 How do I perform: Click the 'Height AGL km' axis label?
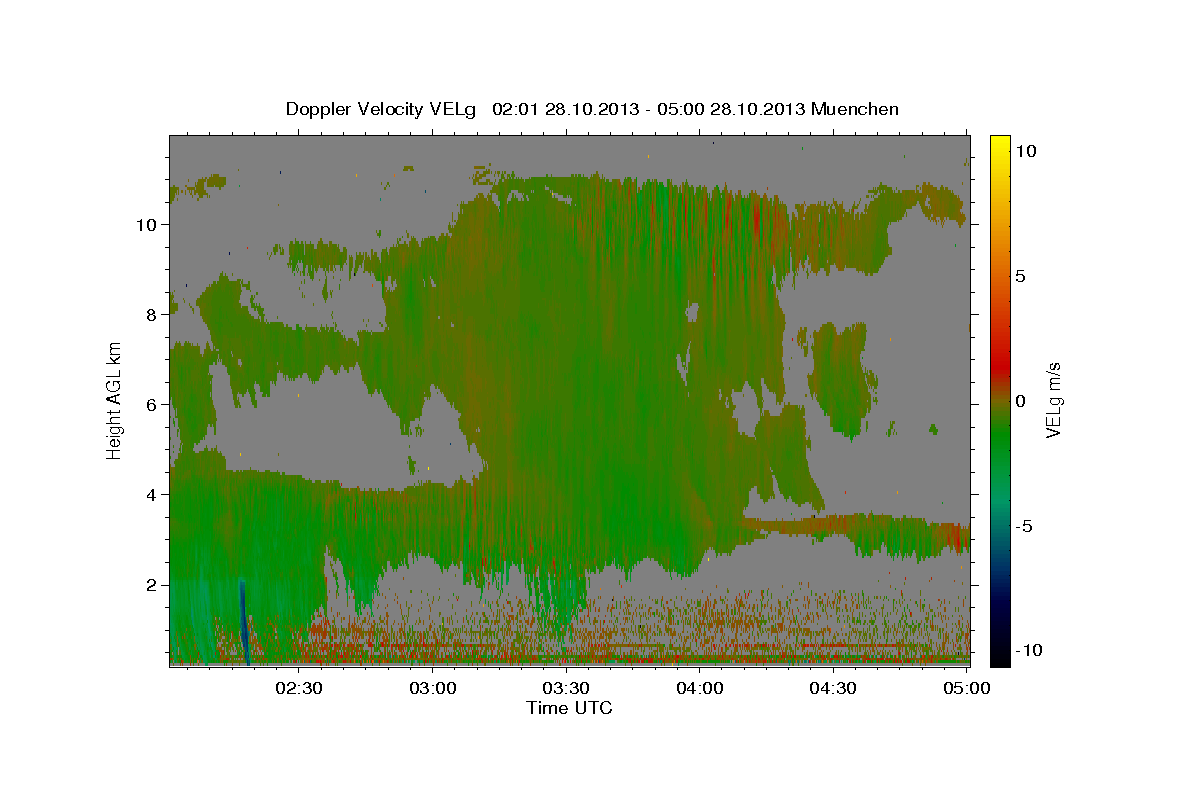[114, 400]
